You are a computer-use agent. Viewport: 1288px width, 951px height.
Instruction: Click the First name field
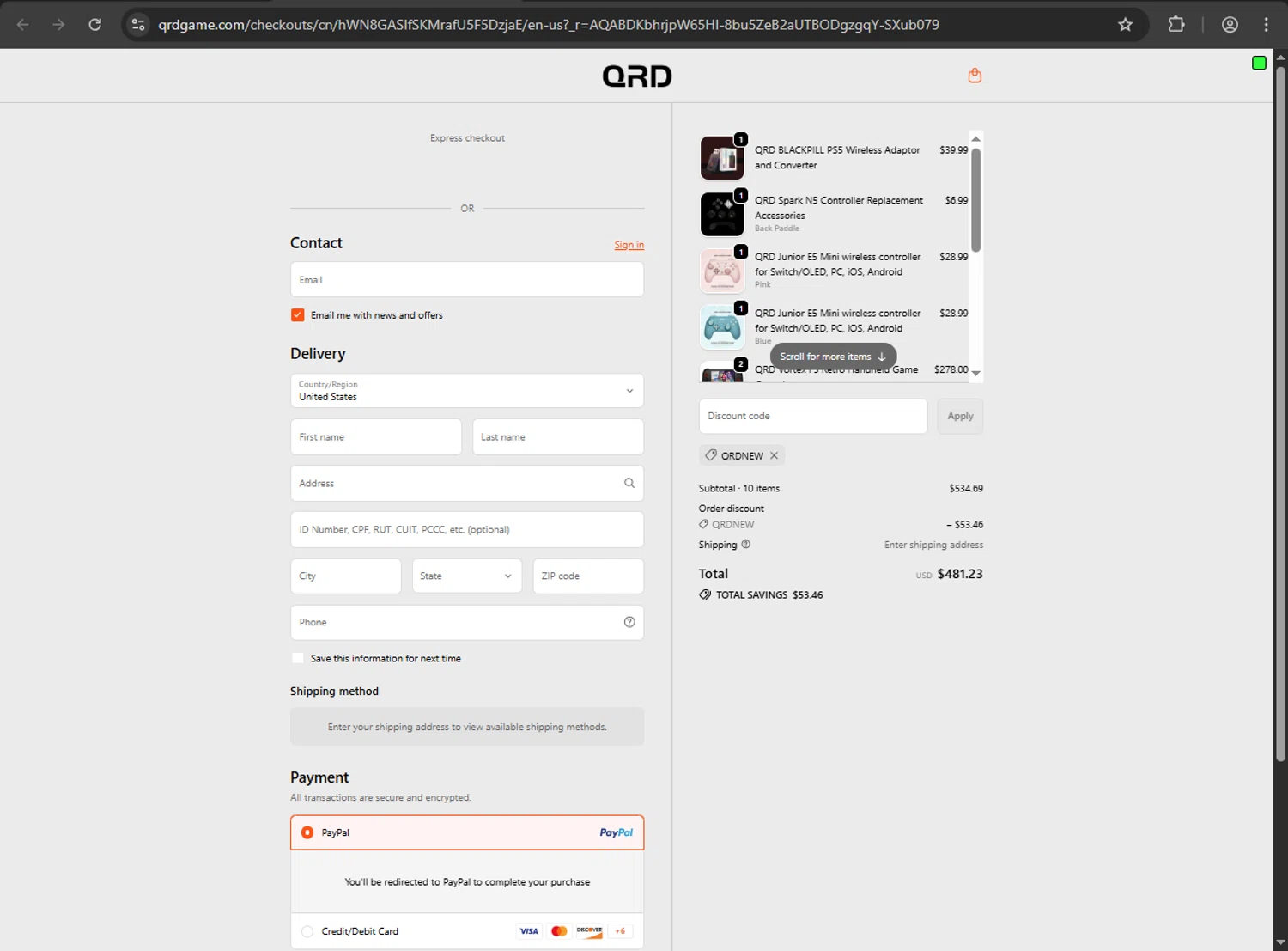coord(376,436)
